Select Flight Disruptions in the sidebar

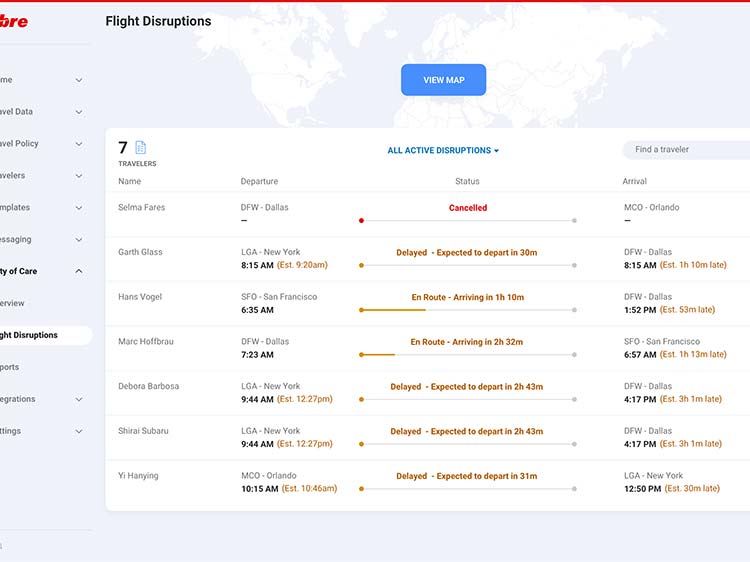coord(30,336)
